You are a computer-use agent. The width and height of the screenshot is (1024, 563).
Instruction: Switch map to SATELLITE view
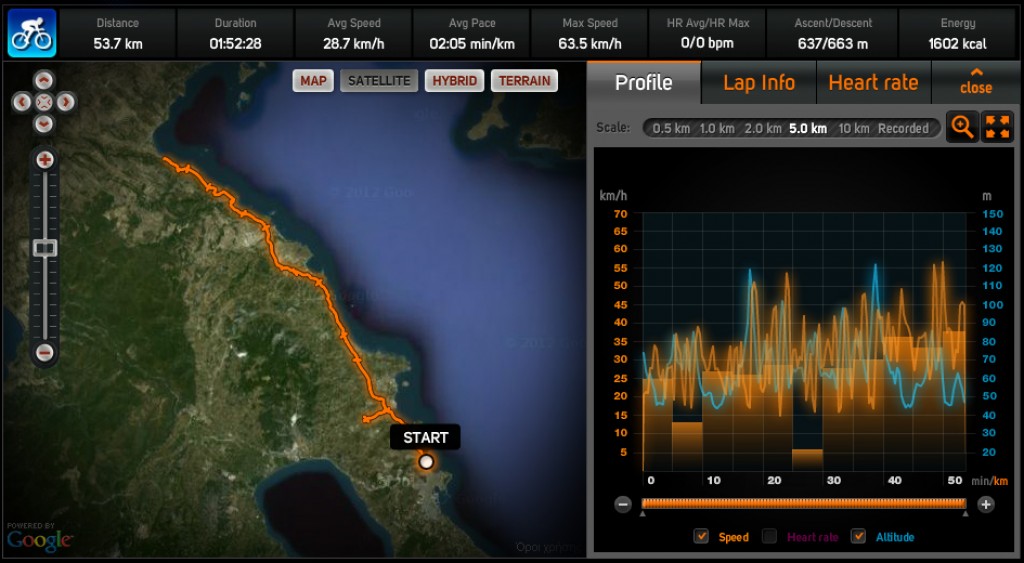(x=379, y=81)
